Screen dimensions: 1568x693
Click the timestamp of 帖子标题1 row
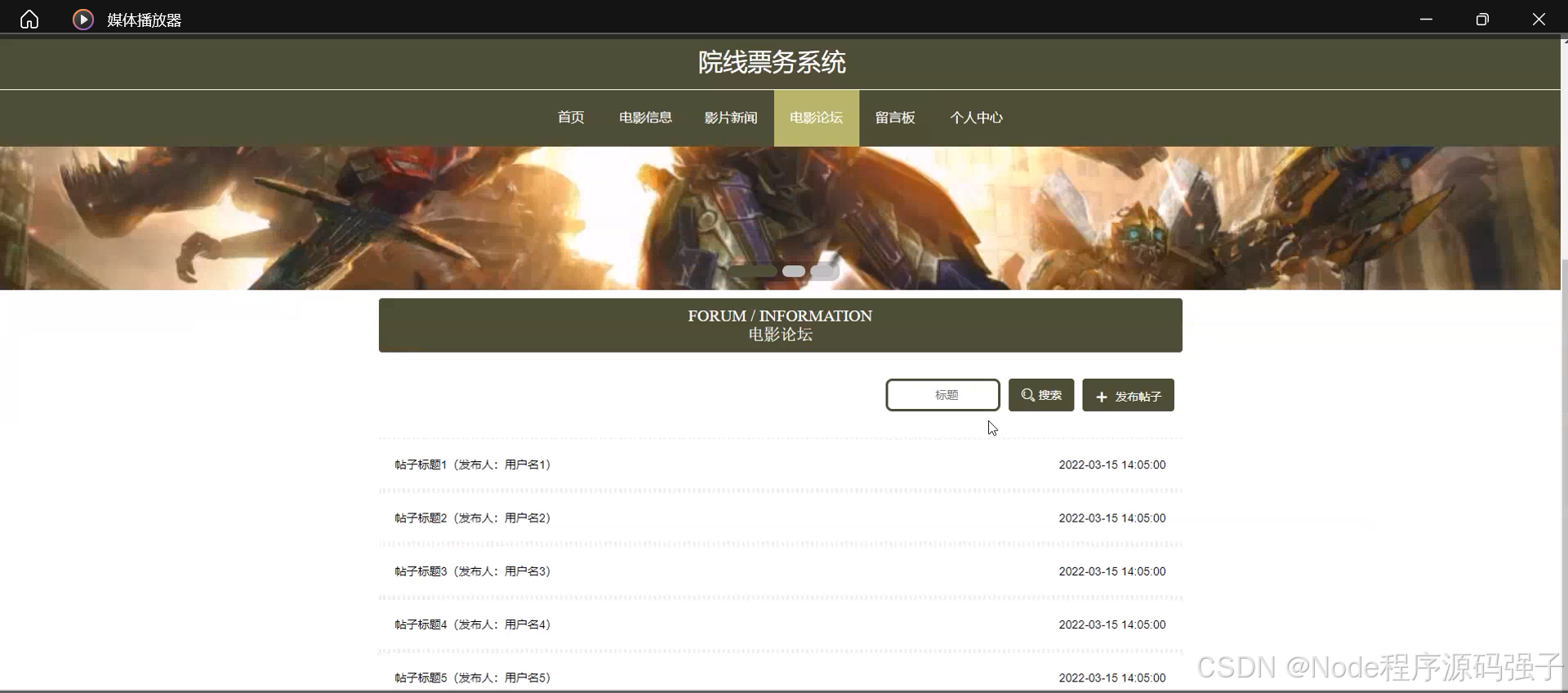(1112, 464)
